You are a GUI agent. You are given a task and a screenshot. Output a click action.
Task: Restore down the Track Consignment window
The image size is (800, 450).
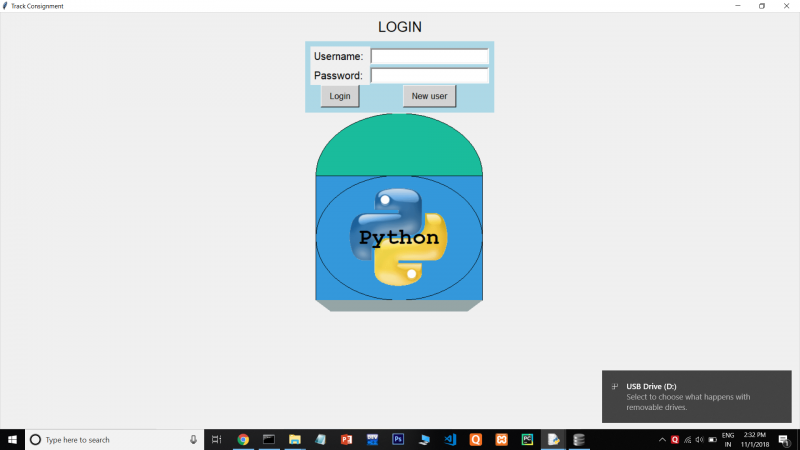[762, 6]
